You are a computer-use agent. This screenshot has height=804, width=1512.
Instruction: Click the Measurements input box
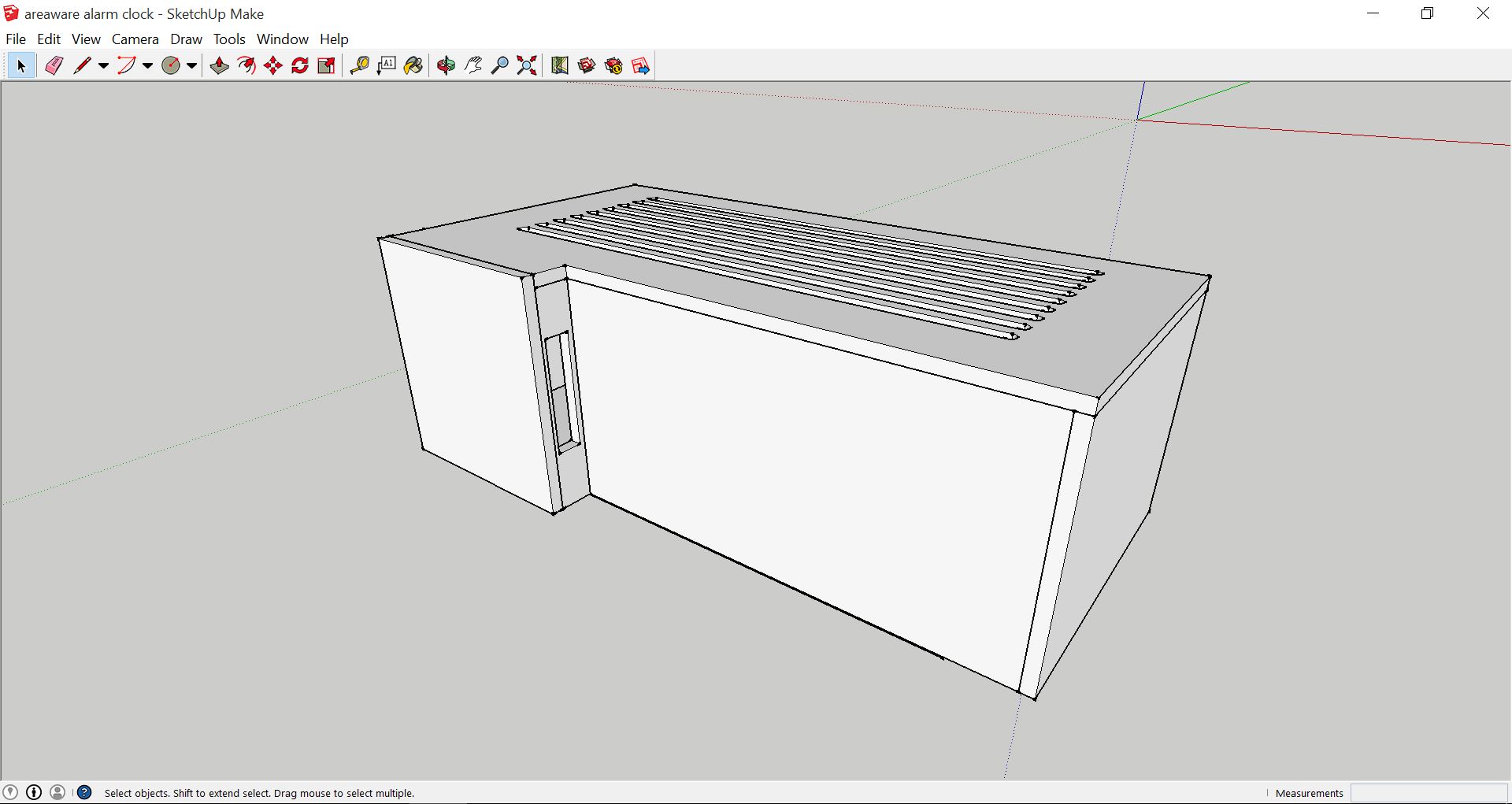click(x=1428, y=793)
